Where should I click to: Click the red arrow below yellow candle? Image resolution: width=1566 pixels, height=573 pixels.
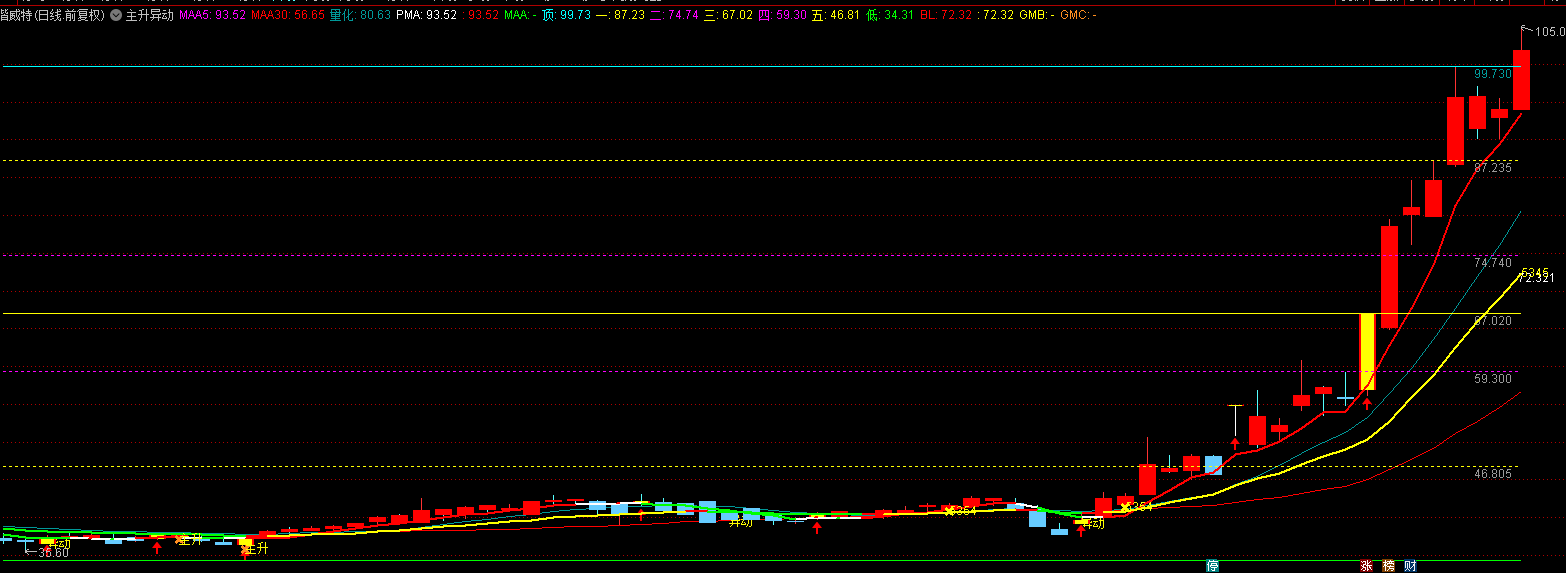click(x=1367, y=404)
